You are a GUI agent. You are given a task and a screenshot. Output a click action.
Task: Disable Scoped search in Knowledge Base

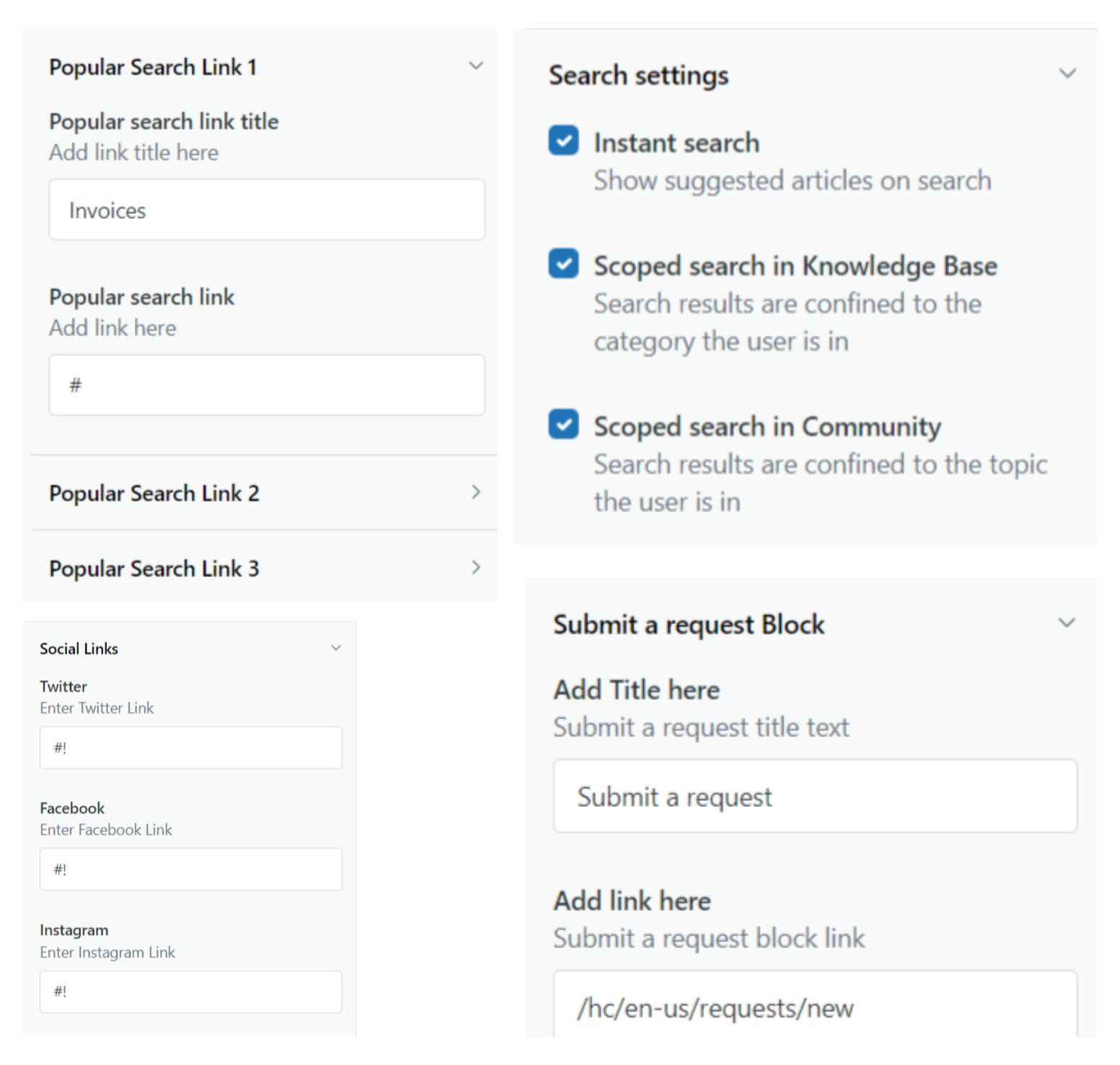[x=564, y=264]
